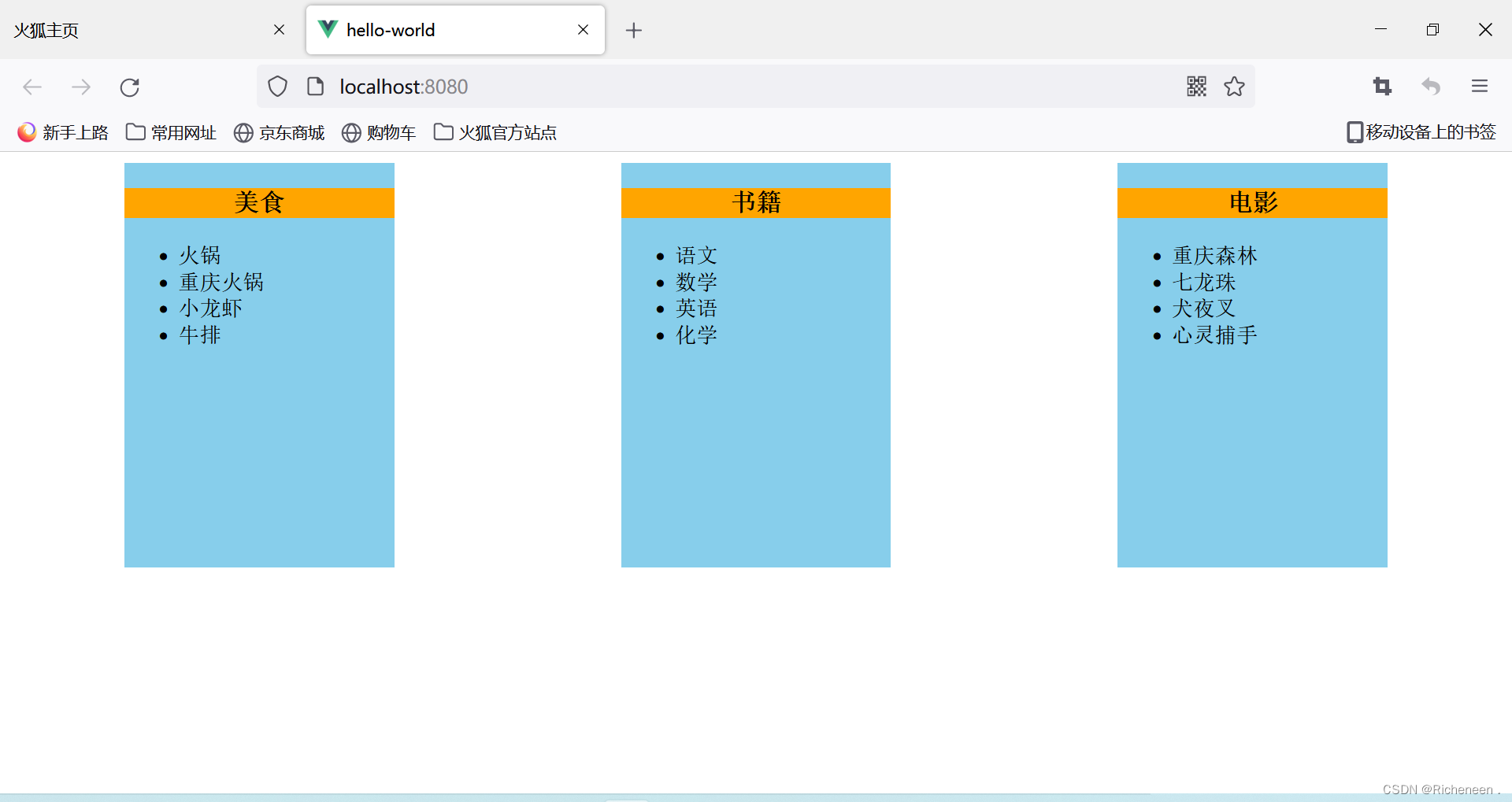The image size is (1512, 802).
Task: Click the 语文 list item
Action: click(697, 256)
